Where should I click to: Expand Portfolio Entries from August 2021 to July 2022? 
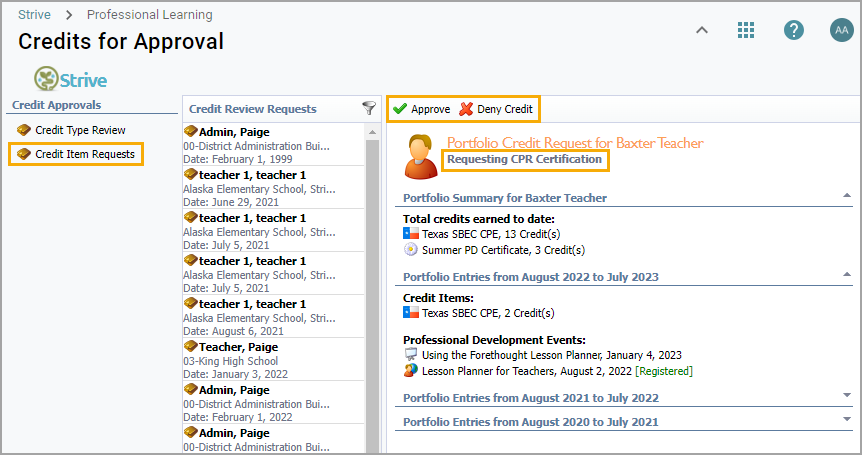coord(847,396)
